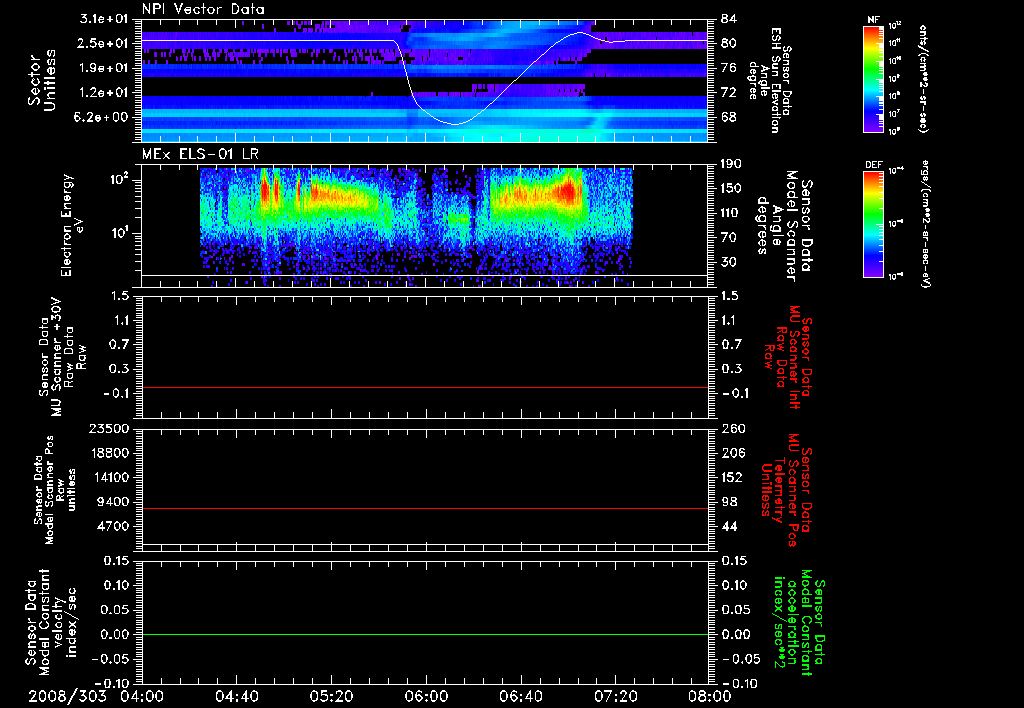Click the '3.1e+01' sector tick value
Viewport: 1024px width, 708px height.
click(103, 19)
